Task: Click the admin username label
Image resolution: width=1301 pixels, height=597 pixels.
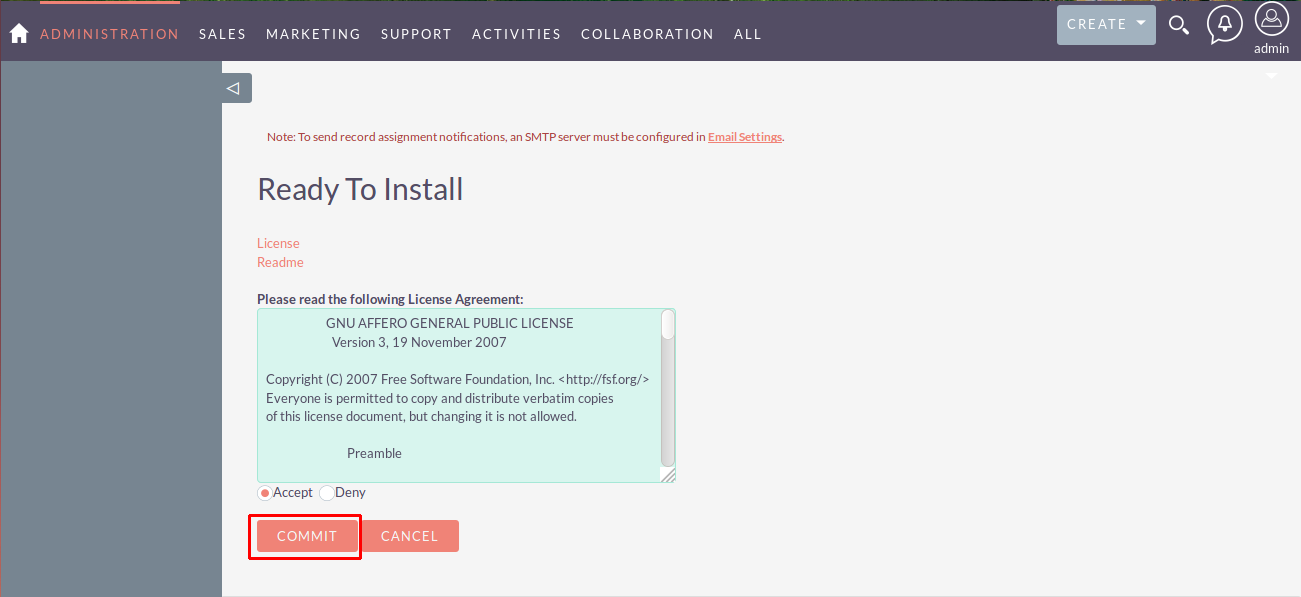Action: pos(1271,48)
